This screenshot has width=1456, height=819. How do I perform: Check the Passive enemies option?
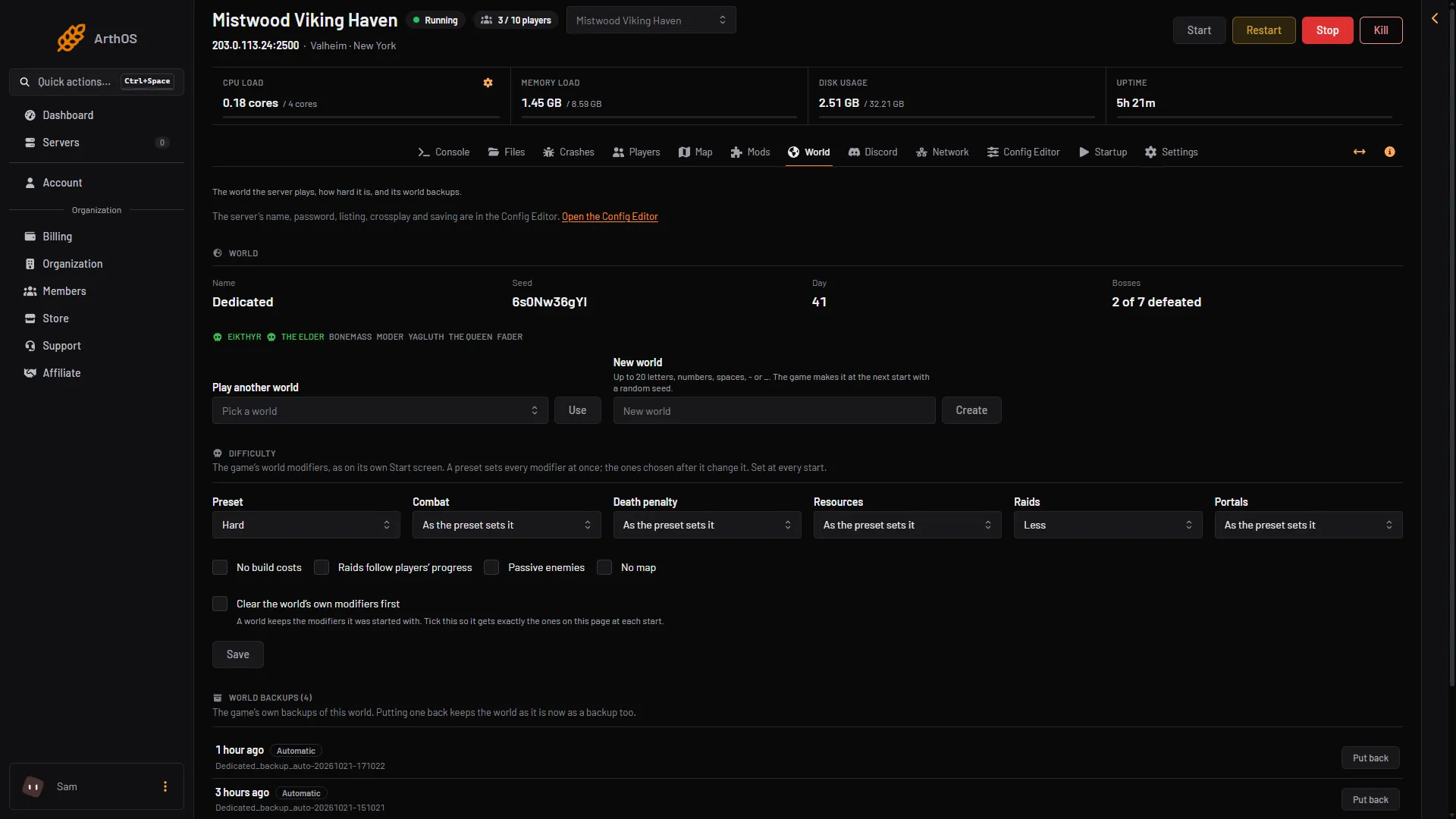pos(491,567)
